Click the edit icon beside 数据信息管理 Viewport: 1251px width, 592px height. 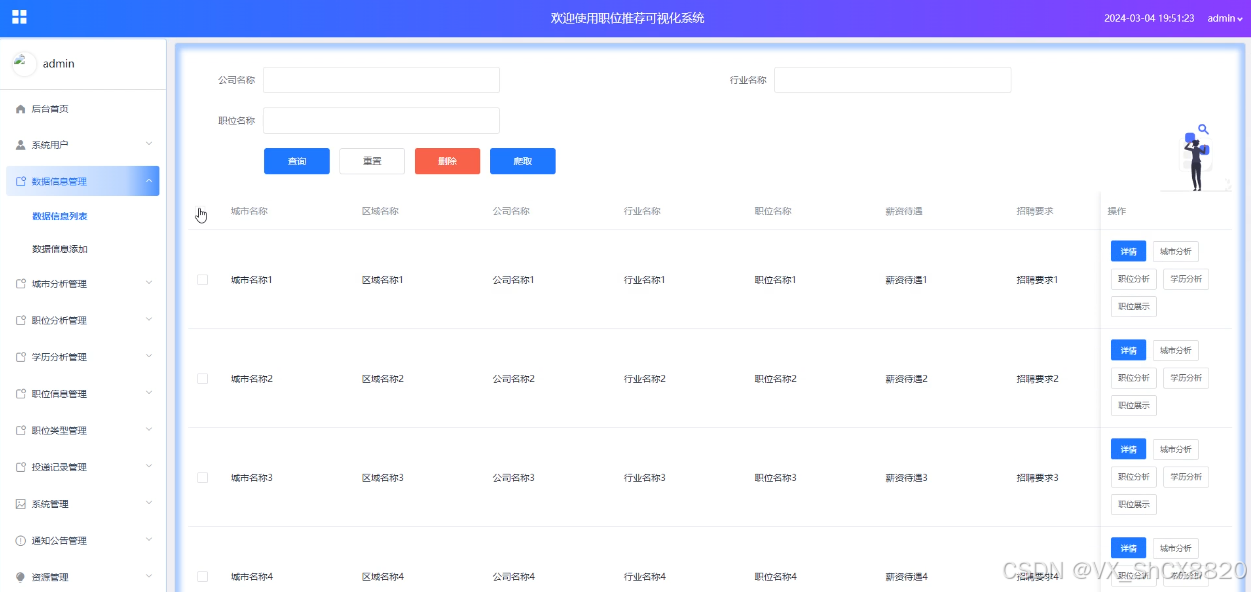point(21,181)
